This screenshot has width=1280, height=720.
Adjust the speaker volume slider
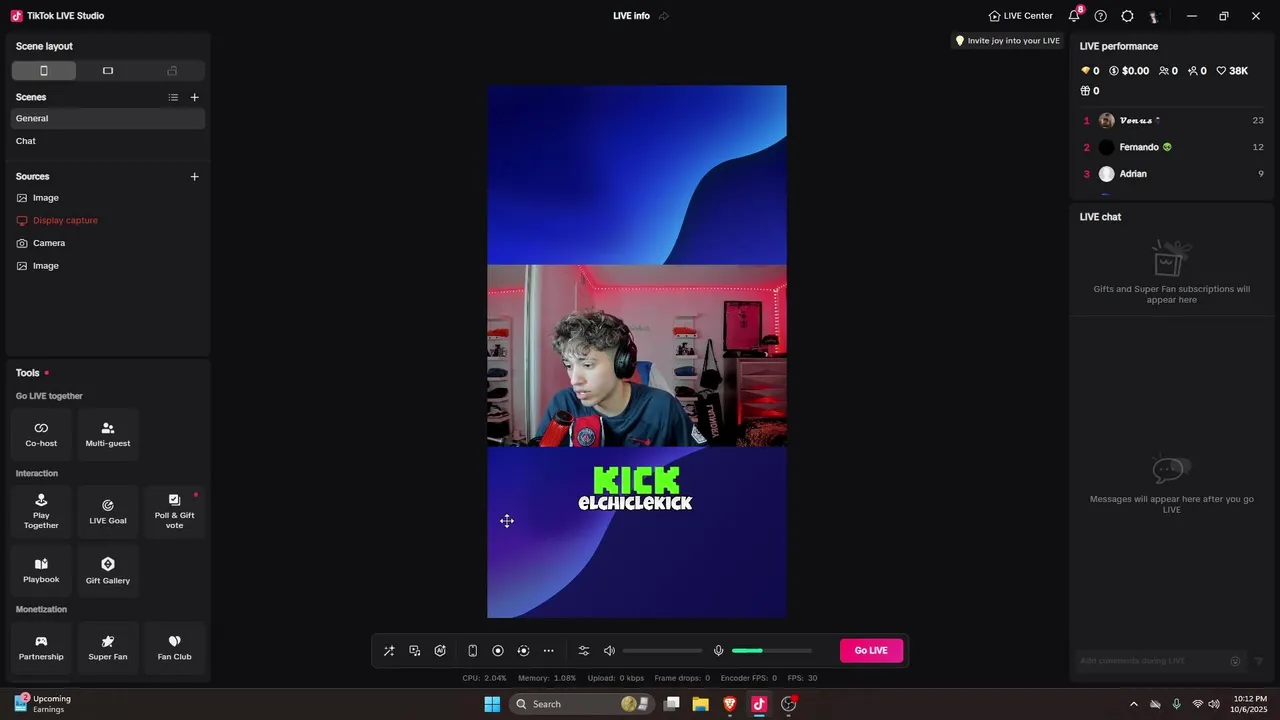[662, 651]
